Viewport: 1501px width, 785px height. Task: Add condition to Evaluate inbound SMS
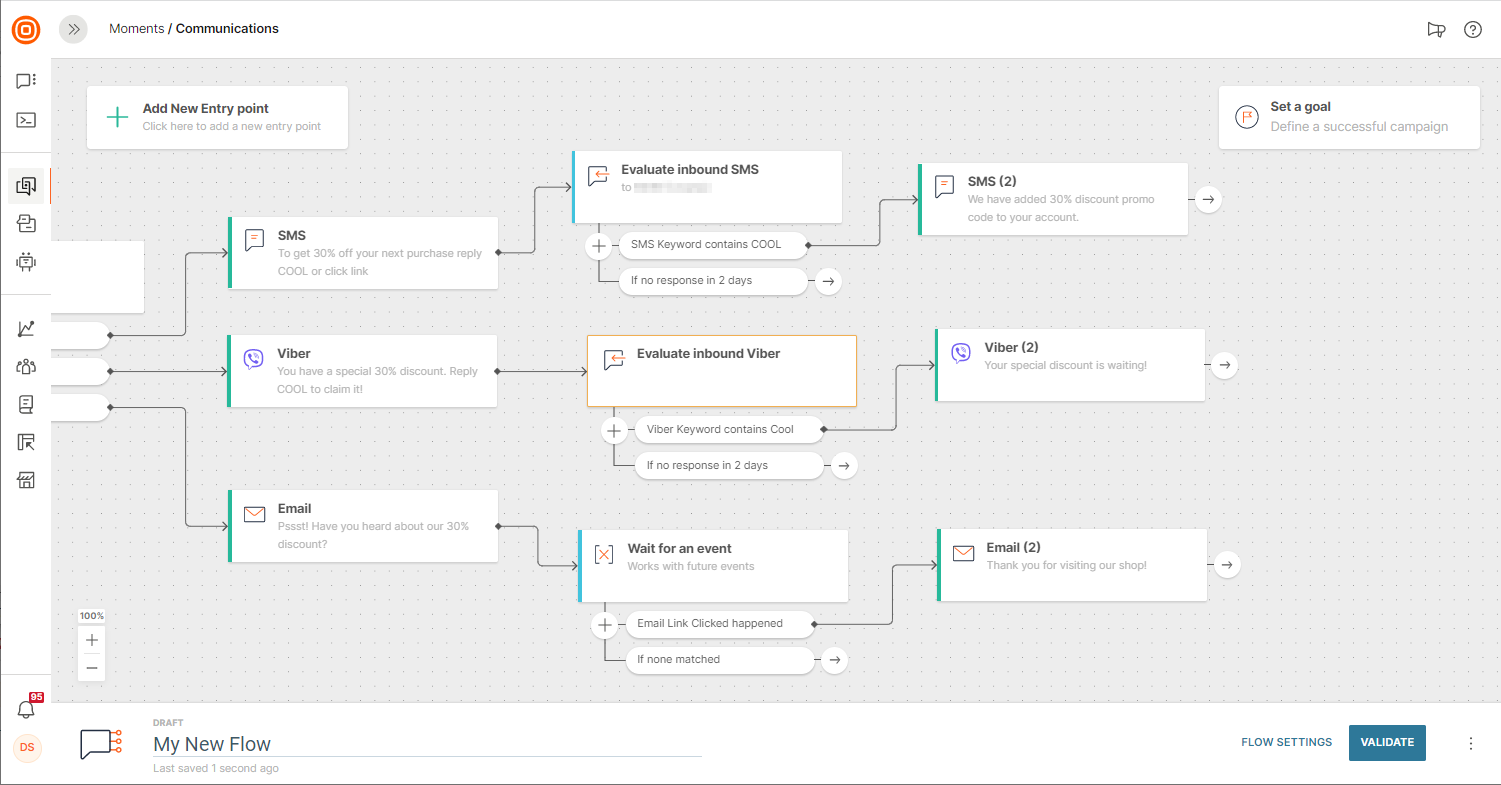[x=598, y=245]
